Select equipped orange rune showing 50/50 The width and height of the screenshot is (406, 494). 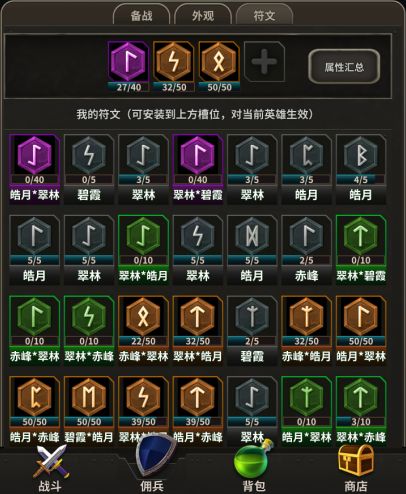point(219,66)
